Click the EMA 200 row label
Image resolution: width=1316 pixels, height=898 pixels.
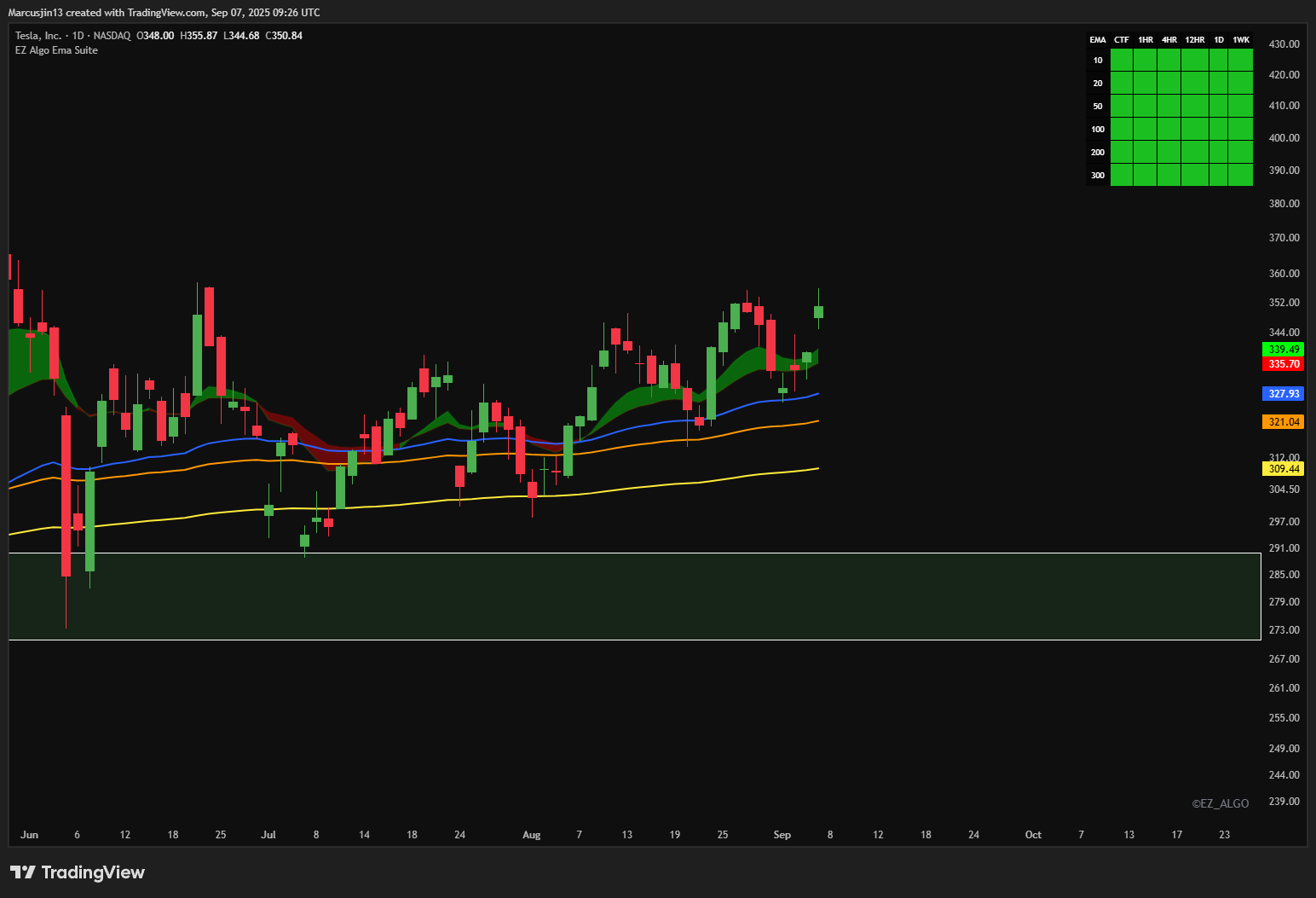[x=1098, y=153]
